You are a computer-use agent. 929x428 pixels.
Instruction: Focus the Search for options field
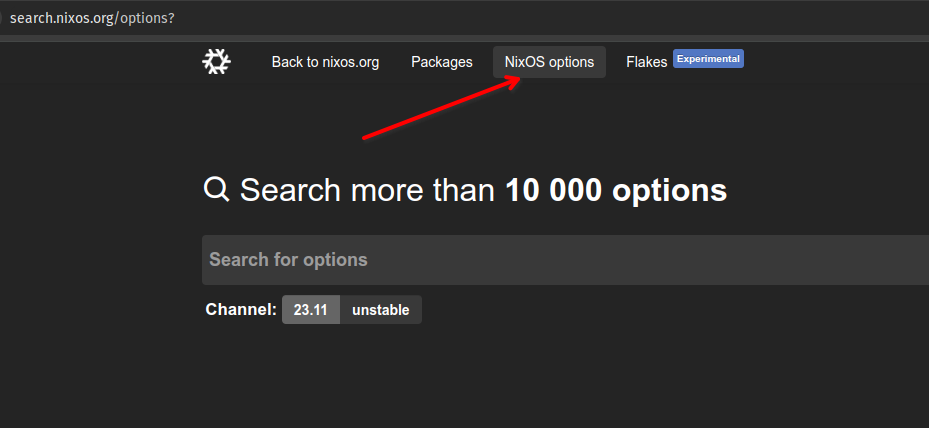[565, 260]
